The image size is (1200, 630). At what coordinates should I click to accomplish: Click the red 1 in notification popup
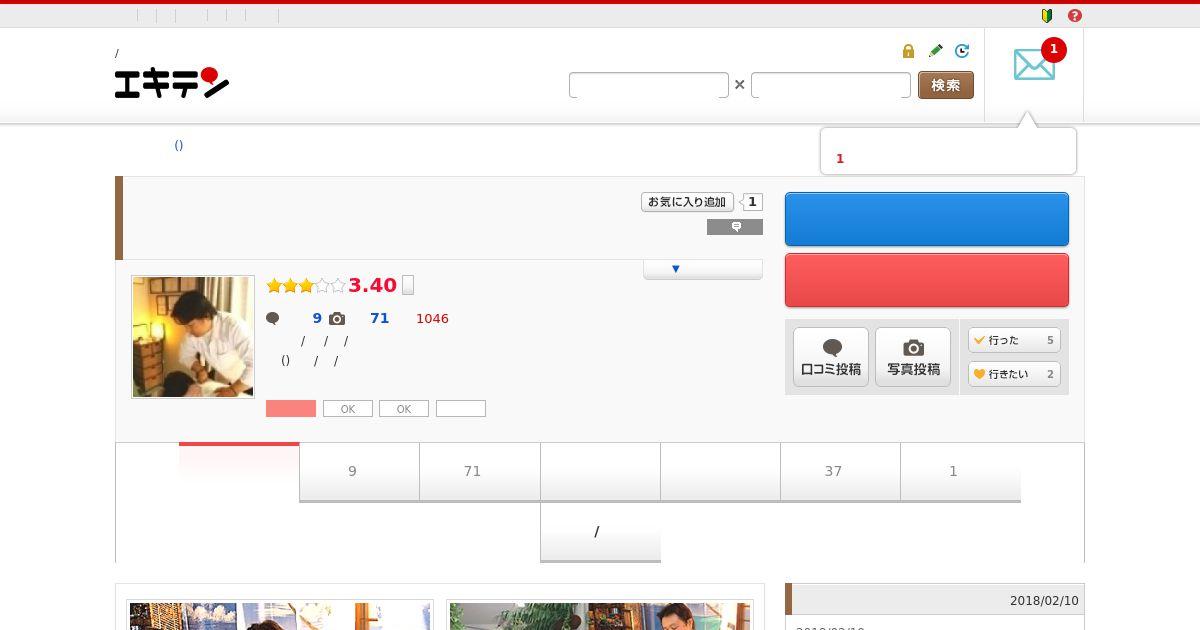pyautogui.click(x=840, y=159)
